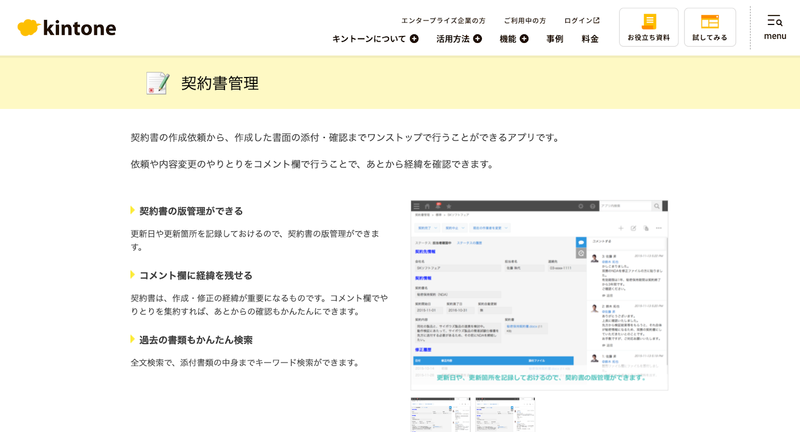Screen dimensions: 800x432
Task: Click the gear settings icon in preview
Action: [x=581, y=206]
